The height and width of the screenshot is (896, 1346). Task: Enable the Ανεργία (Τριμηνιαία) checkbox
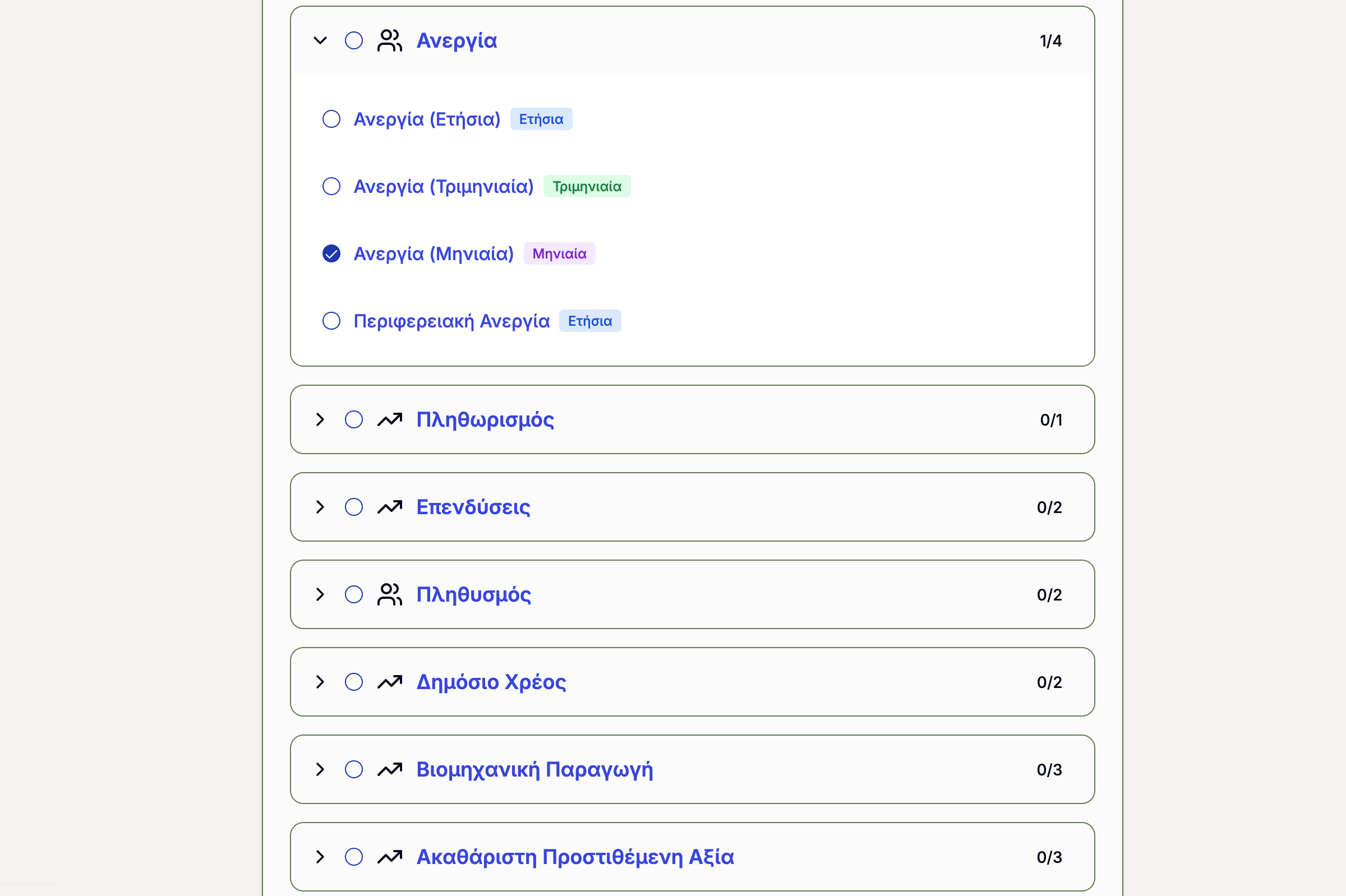(331, 186)
